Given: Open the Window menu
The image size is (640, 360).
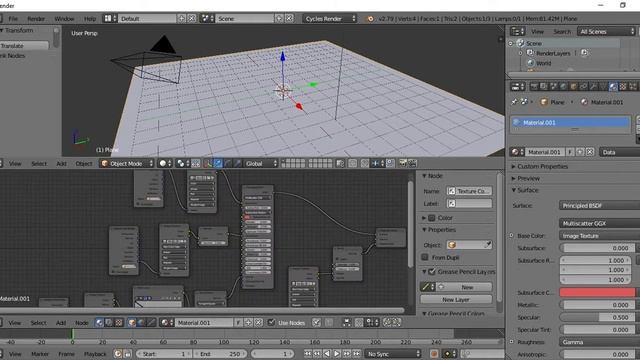Looking at the screenshot, I should point(64,18).
